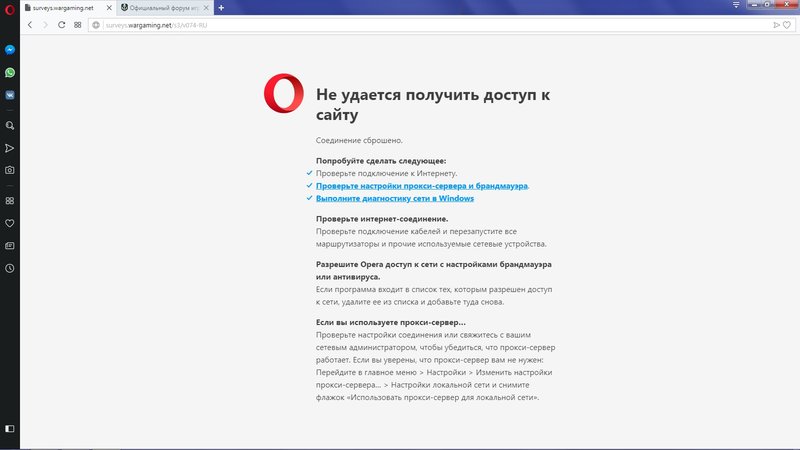Toggle the sidebar panel at bottom left

click(9, 428)
